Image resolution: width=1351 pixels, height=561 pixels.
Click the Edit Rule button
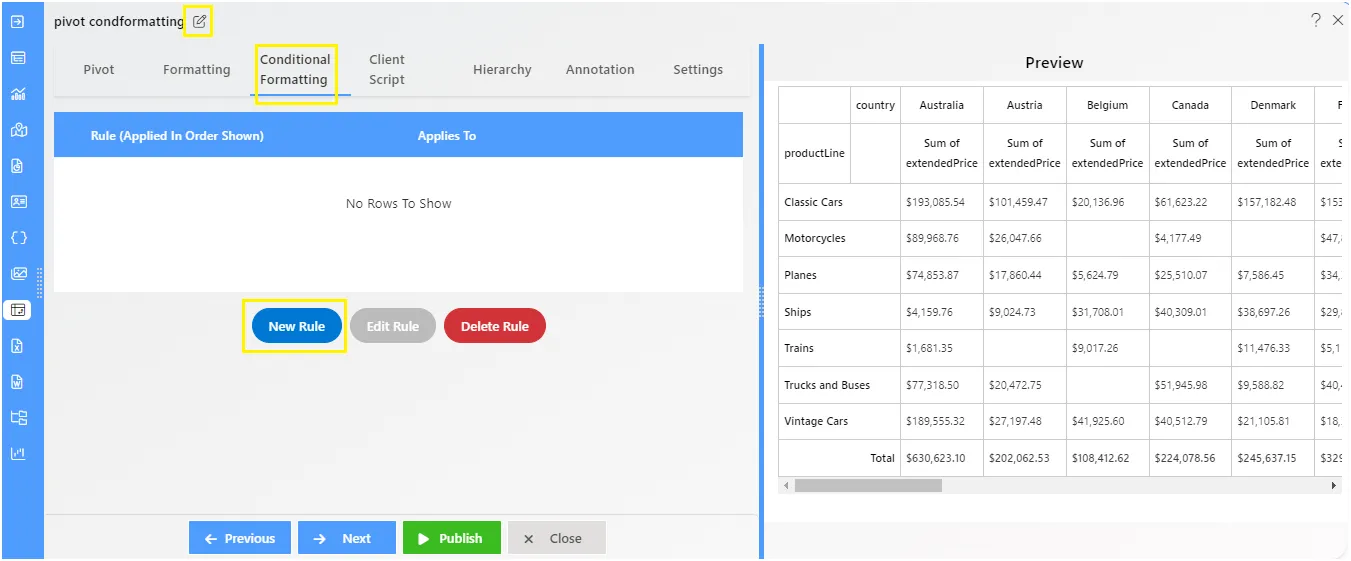393,326
